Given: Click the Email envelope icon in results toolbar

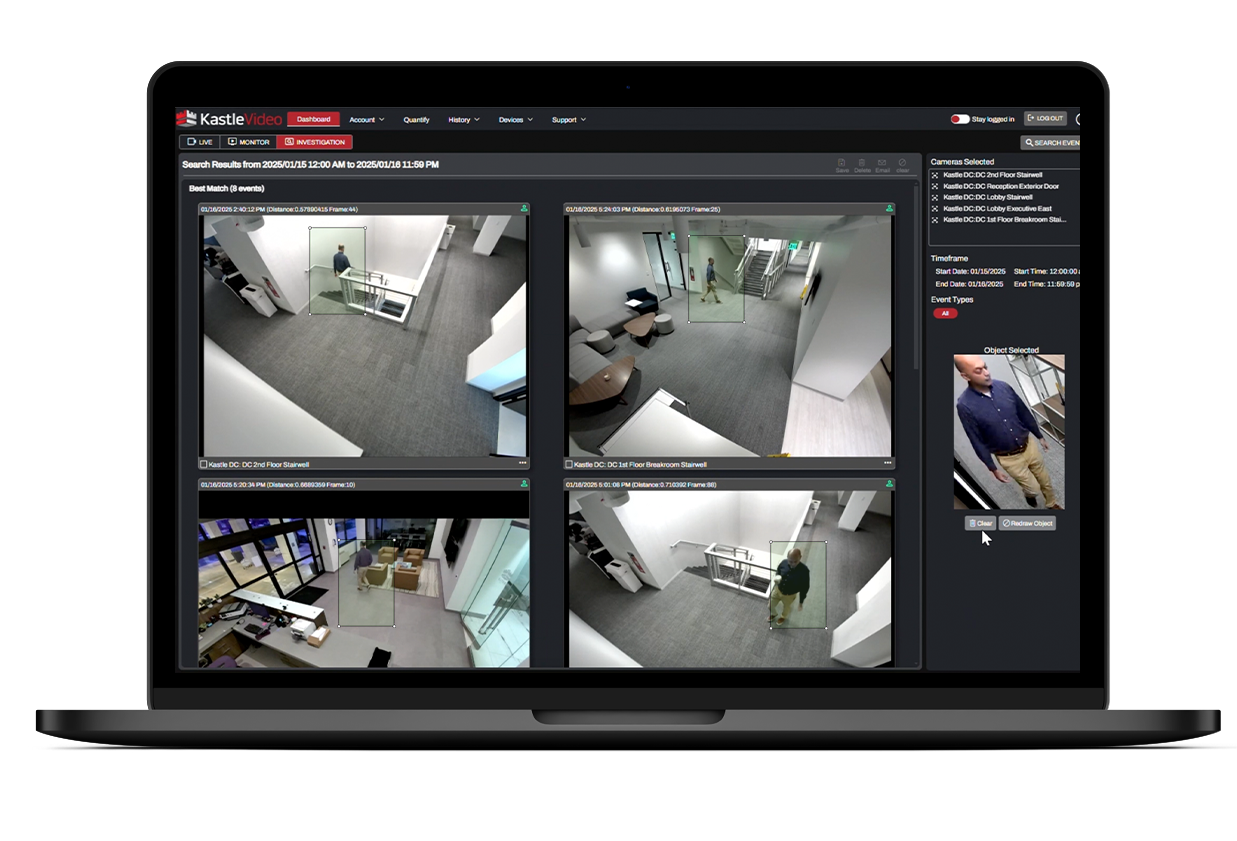Looking at the screenshot, I should coord(882,165).
